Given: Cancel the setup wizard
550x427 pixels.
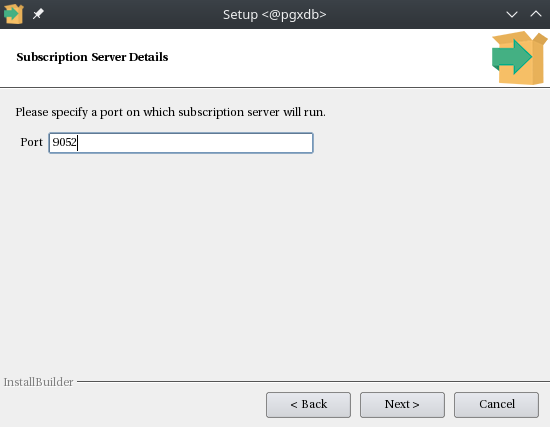Looking at the screenshot, I should tap(496, 405).
